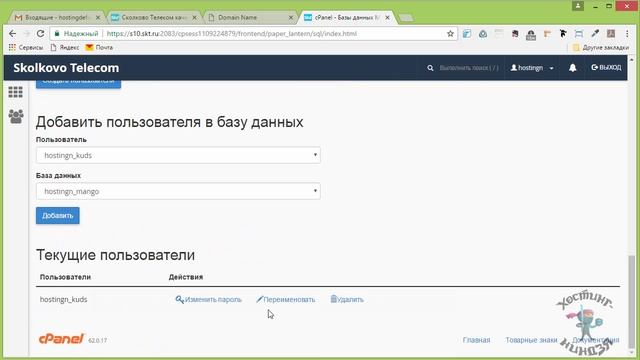Viewport: 640px width, 360px height.
Task: Click the search magnifier icon in header
Action: [x=430, y=68]
